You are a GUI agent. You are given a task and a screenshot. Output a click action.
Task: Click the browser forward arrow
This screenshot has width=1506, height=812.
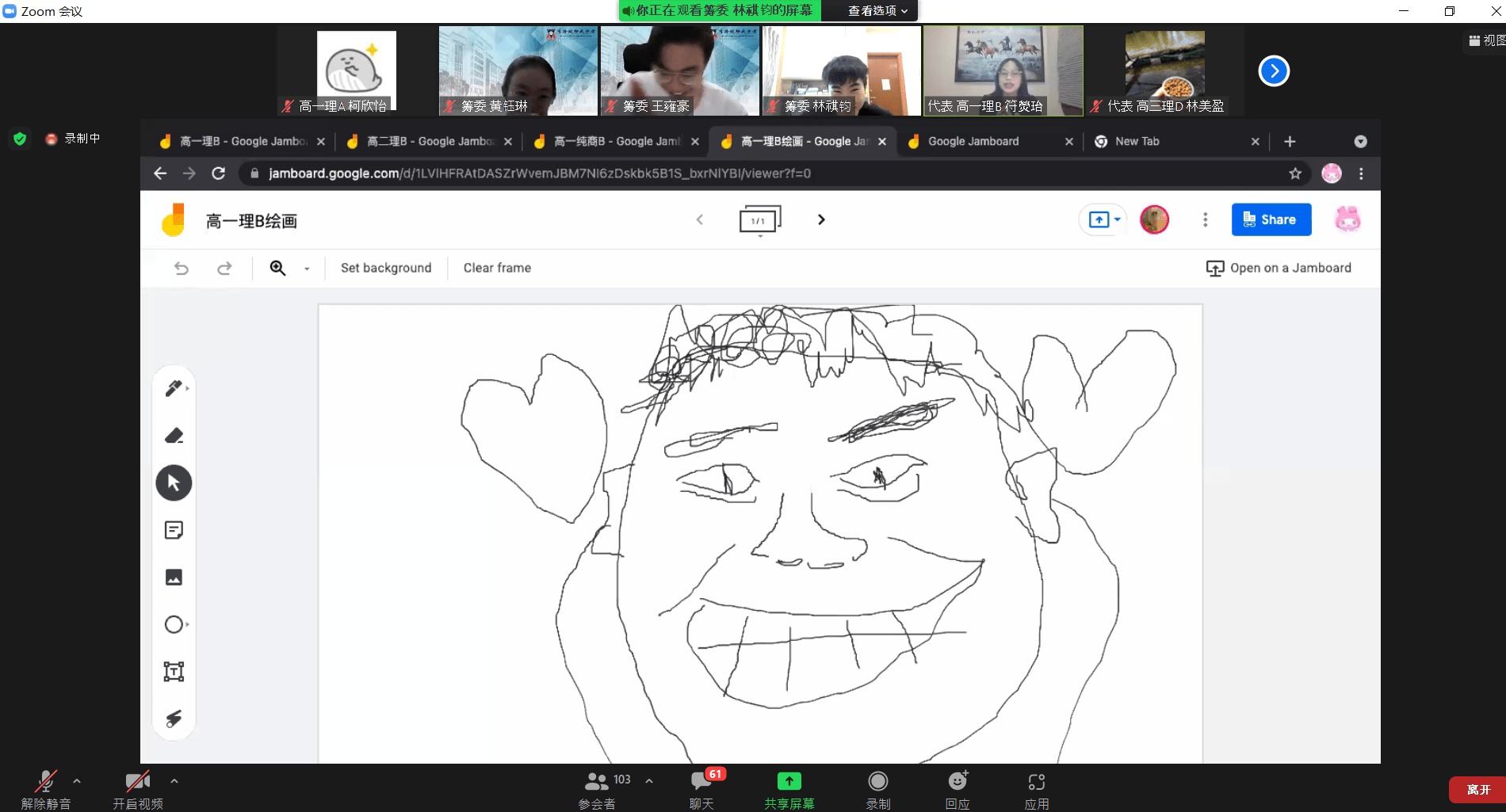pyautogui.click(x=189, y=173)
